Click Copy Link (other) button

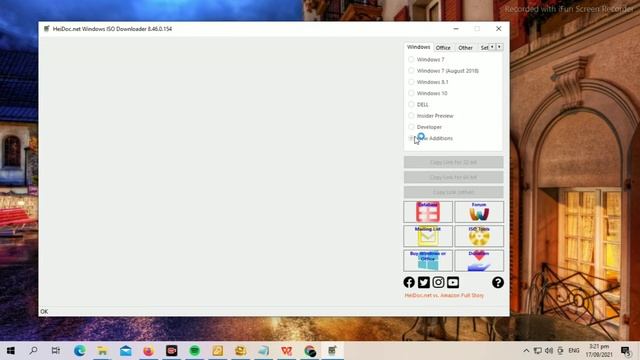(x=453, y=192)
